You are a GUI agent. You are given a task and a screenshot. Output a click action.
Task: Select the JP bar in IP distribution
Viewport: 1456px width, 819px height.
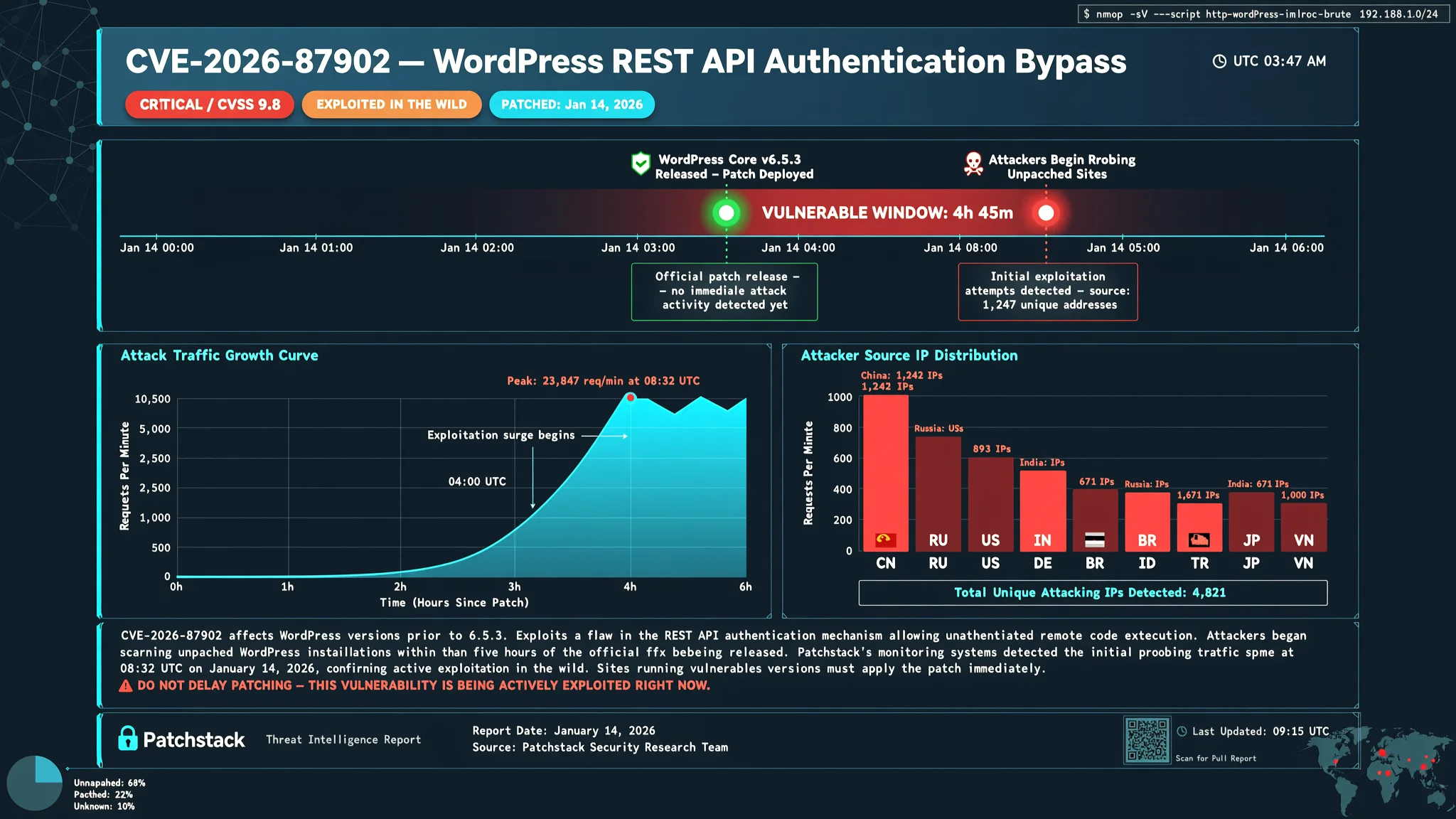pos(1251,522)
